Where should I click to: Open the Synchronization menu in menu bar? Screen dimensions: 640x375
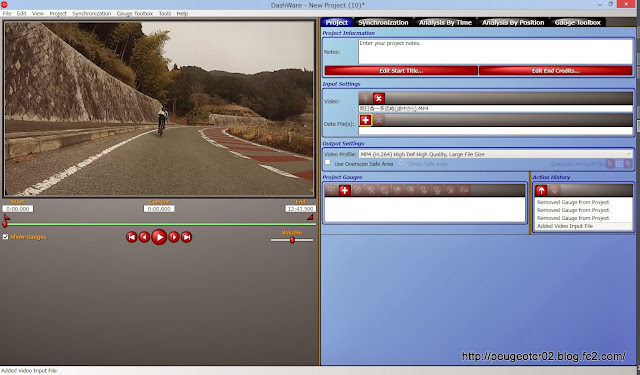point(92,13)
